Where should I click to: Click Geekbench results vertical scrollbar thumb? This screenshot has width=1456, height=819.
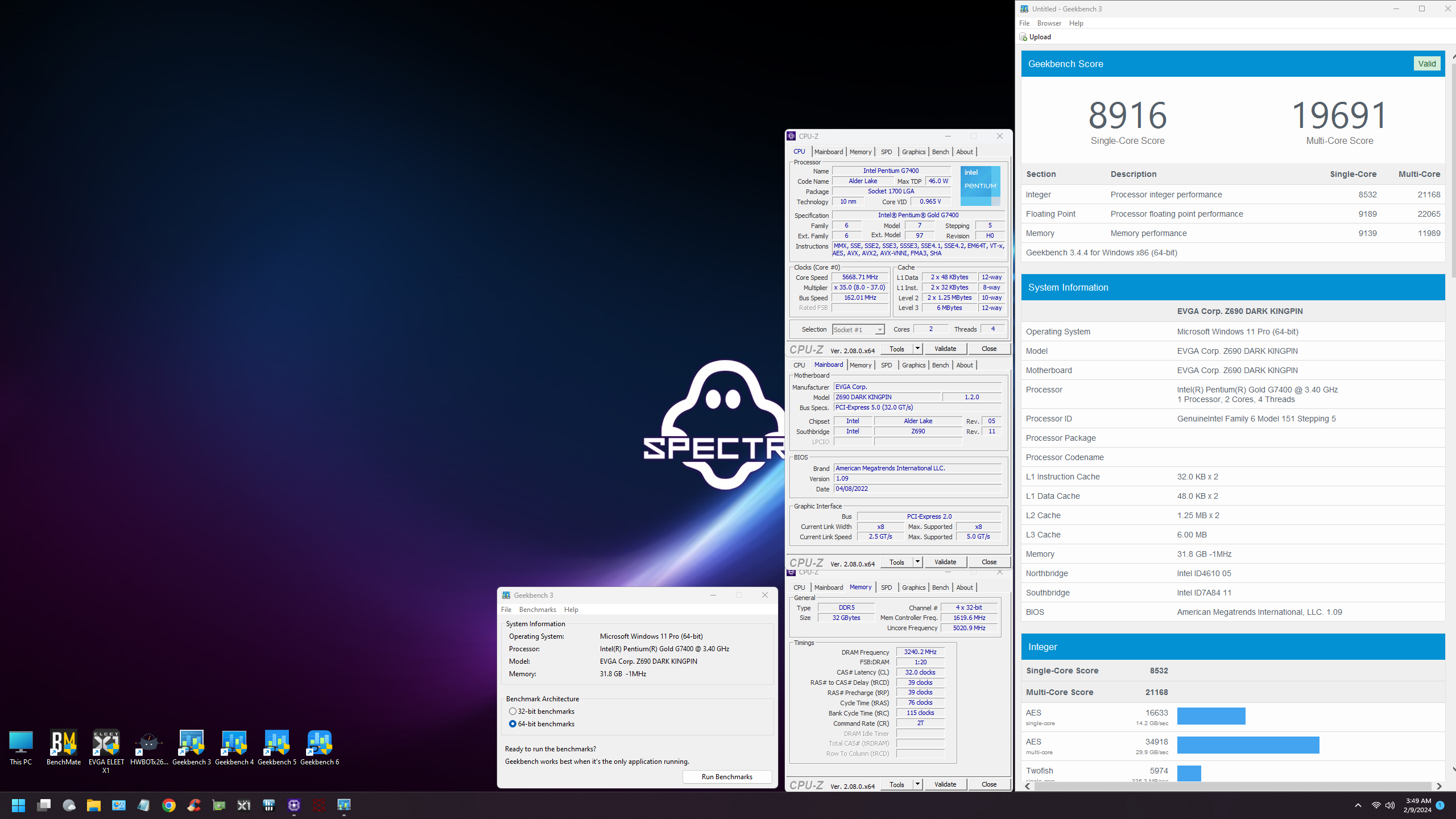click(1453, 171)
